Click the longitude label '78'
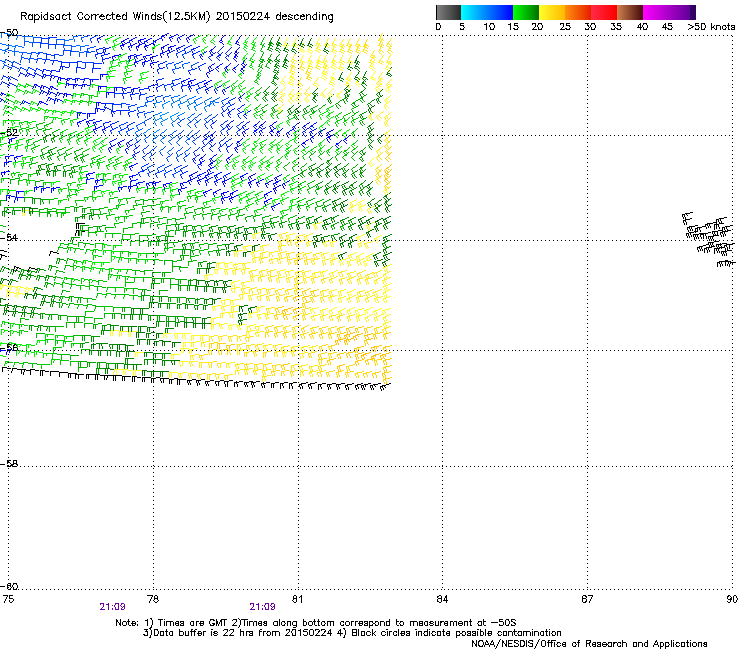Screen dimensions: 740x650 (153, 599)
